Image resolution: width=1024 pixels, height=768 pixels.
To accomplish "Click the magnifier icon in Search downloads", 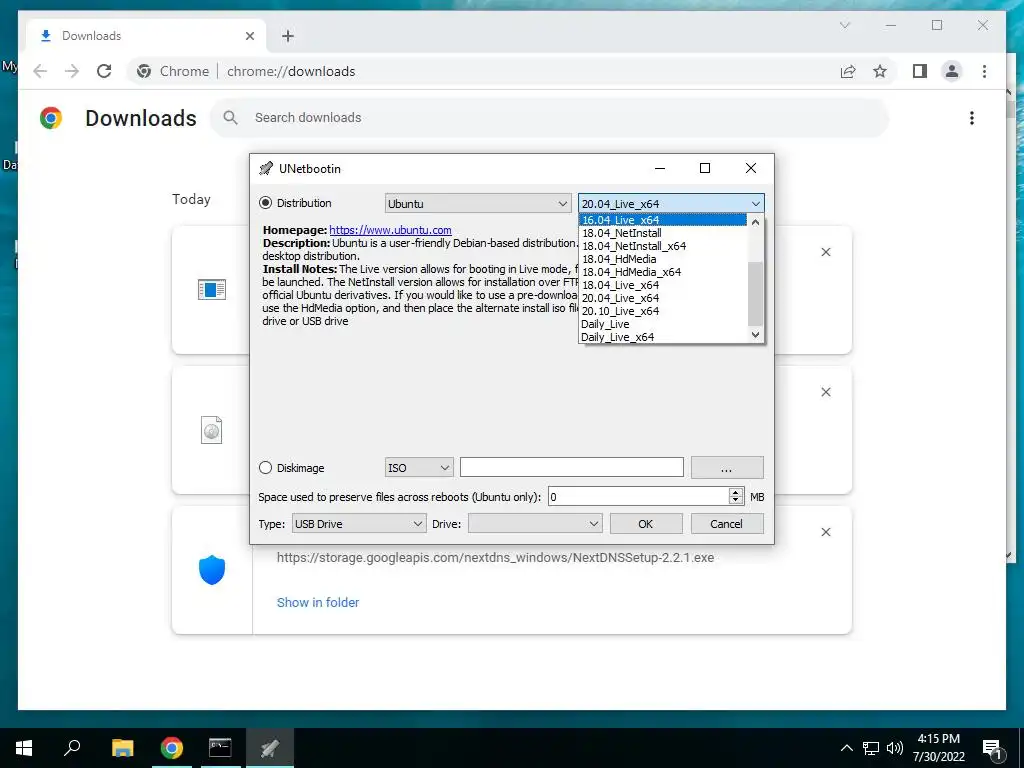I will point(230,118).
